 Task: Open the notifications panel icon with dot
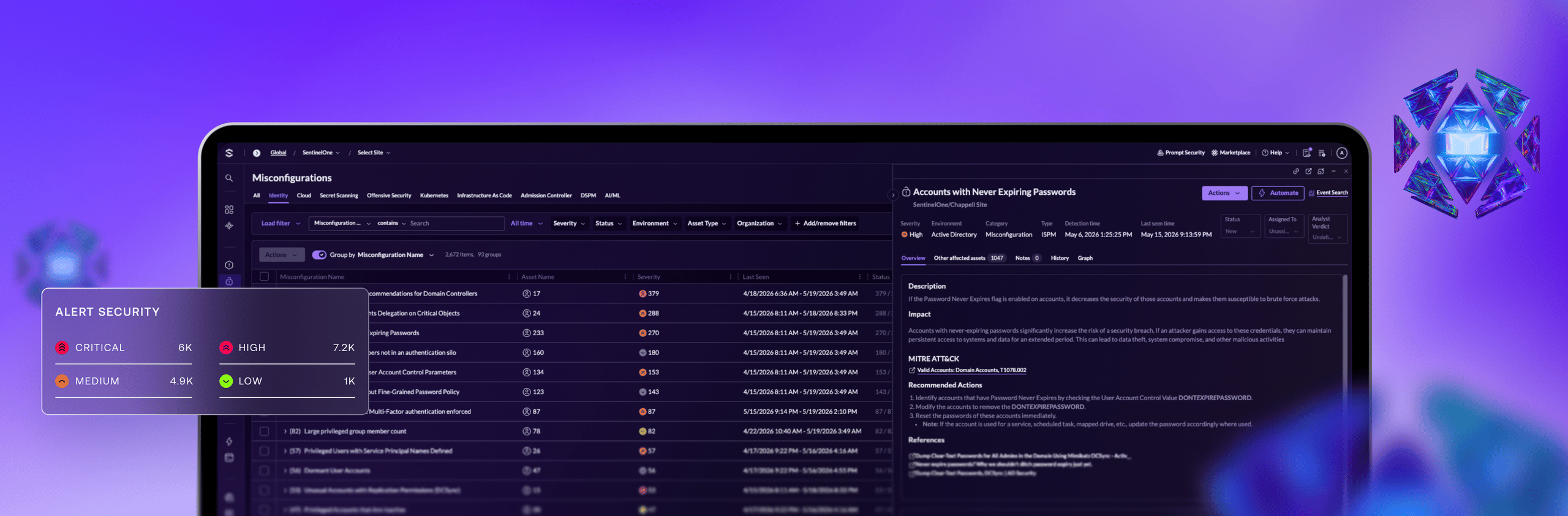pyautogui.click(x=1306, y=152)
